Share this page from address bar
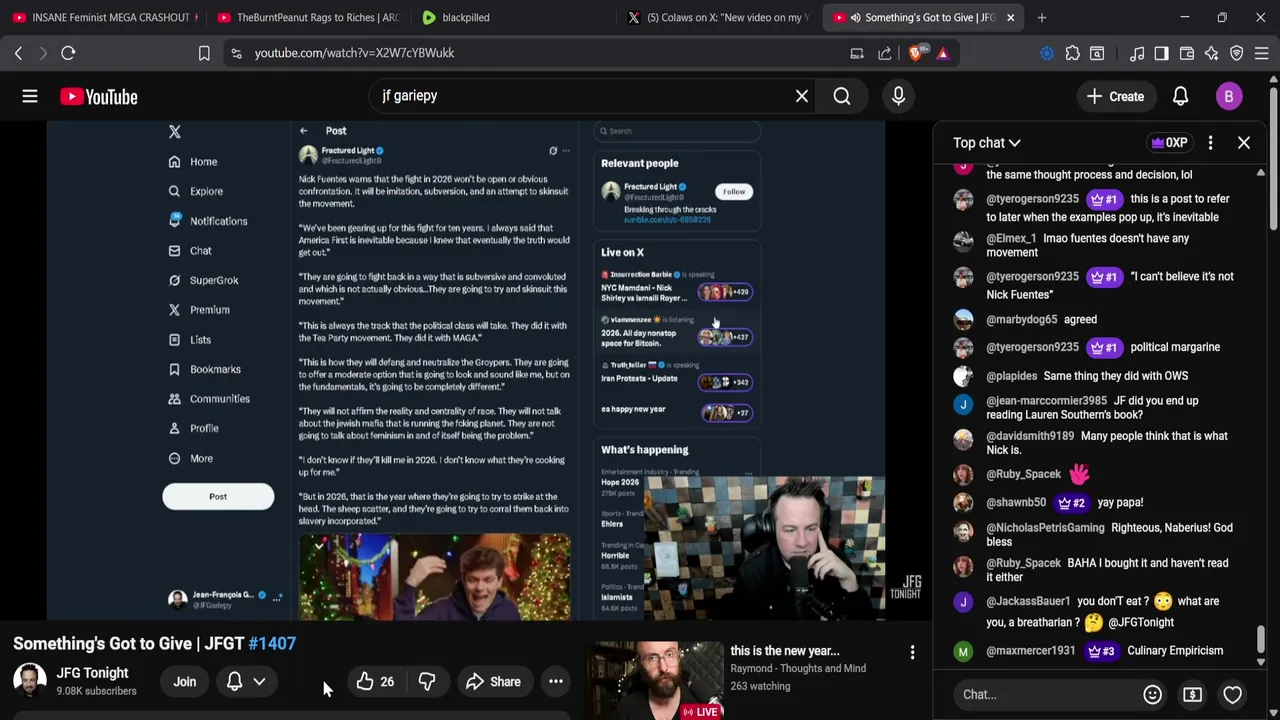The height and width of the screenshot is (720, 1280). point(885,53)
